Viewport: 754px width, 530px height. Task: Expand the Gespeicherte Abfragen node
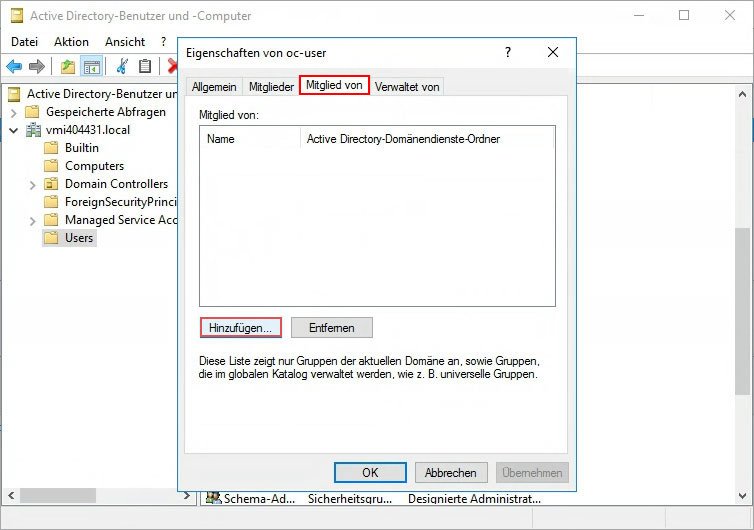14,112
